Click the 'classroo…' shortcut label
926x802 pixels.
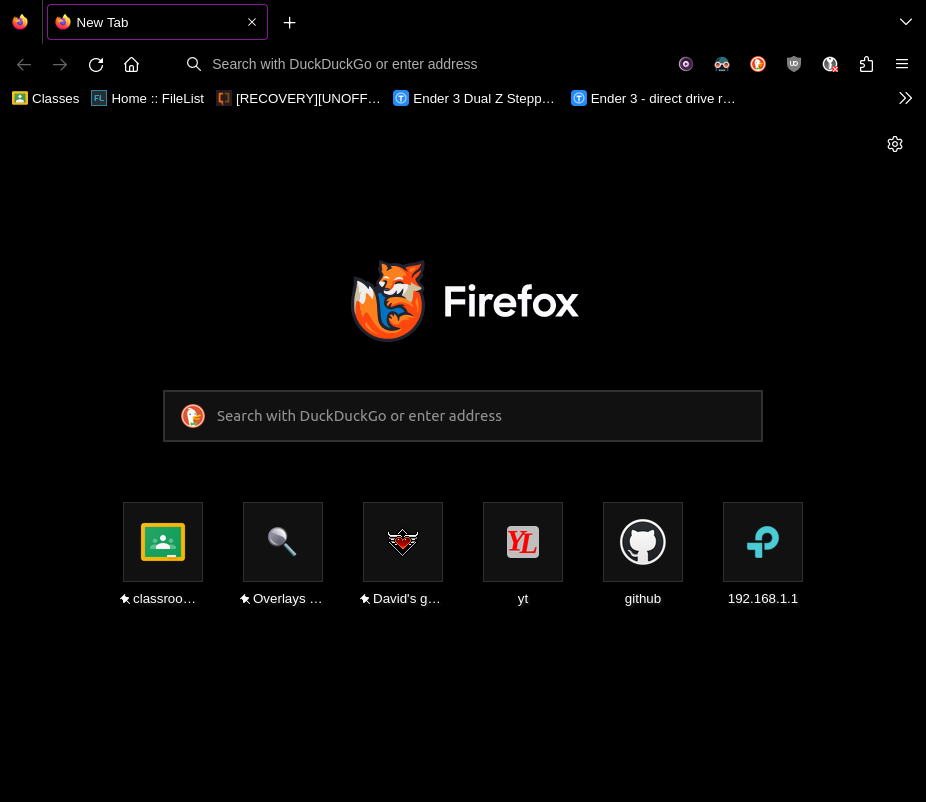pyautogui.click(x=164, y=599)
